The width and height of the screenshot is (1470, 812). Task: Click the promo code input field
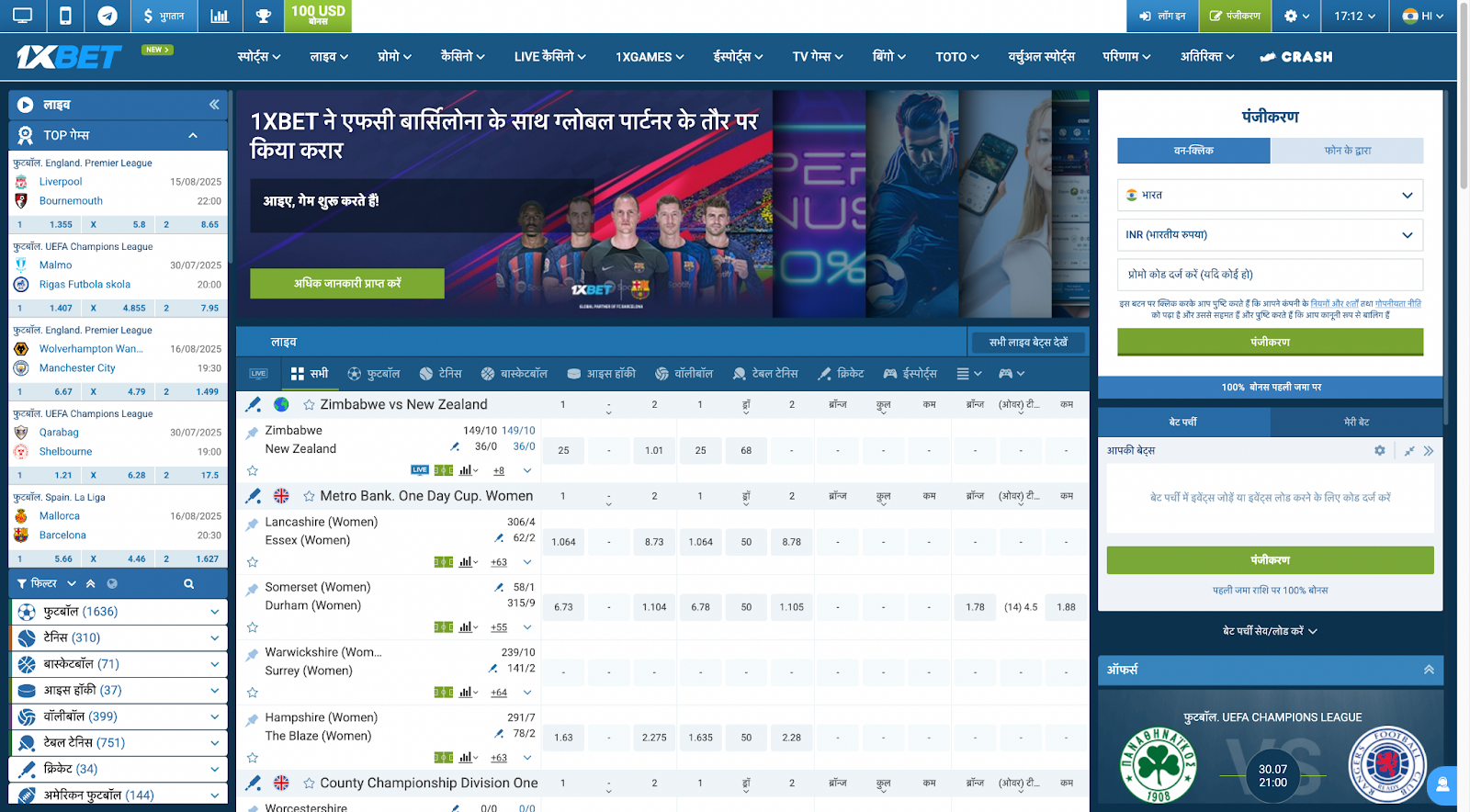pos(1270,275)
